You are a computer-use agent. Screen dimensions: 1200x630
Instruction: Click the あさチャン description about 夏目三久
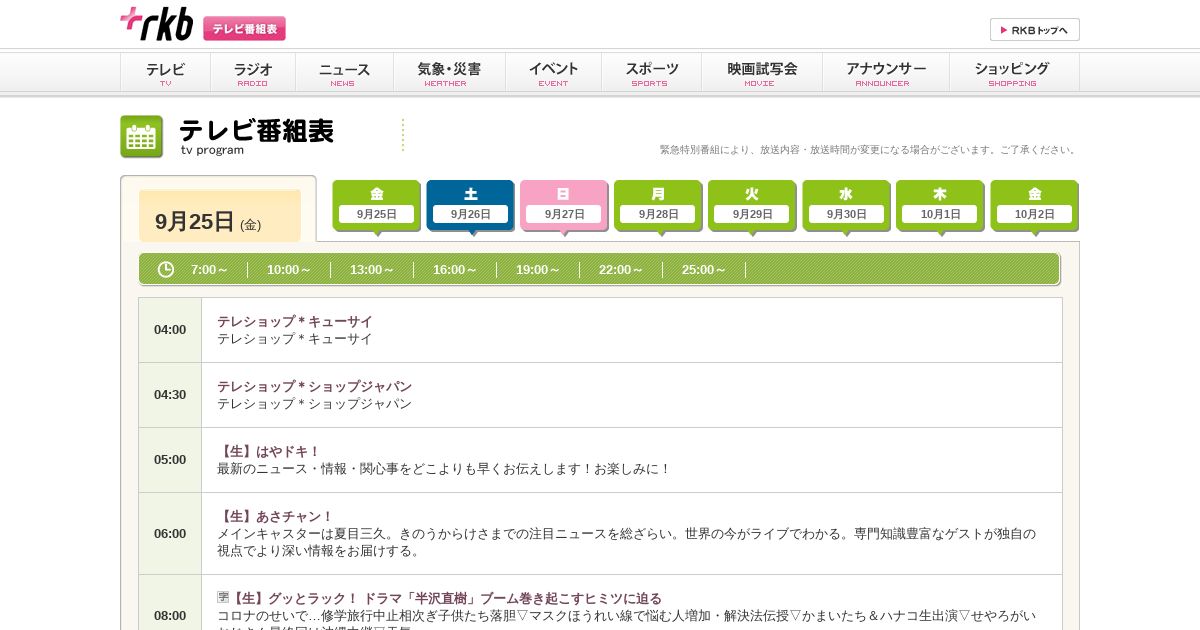click(627, 542)
